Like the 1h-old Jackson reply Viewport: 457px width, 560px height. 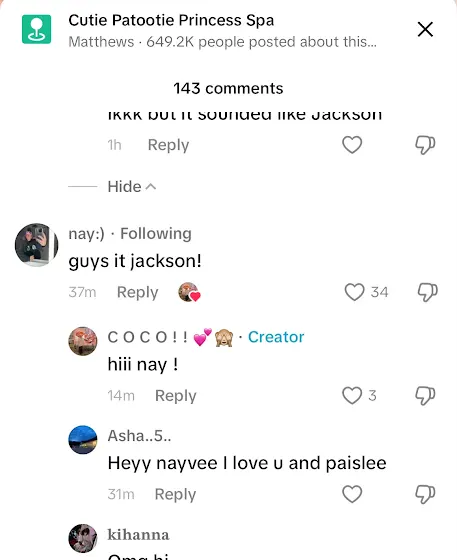352,145
